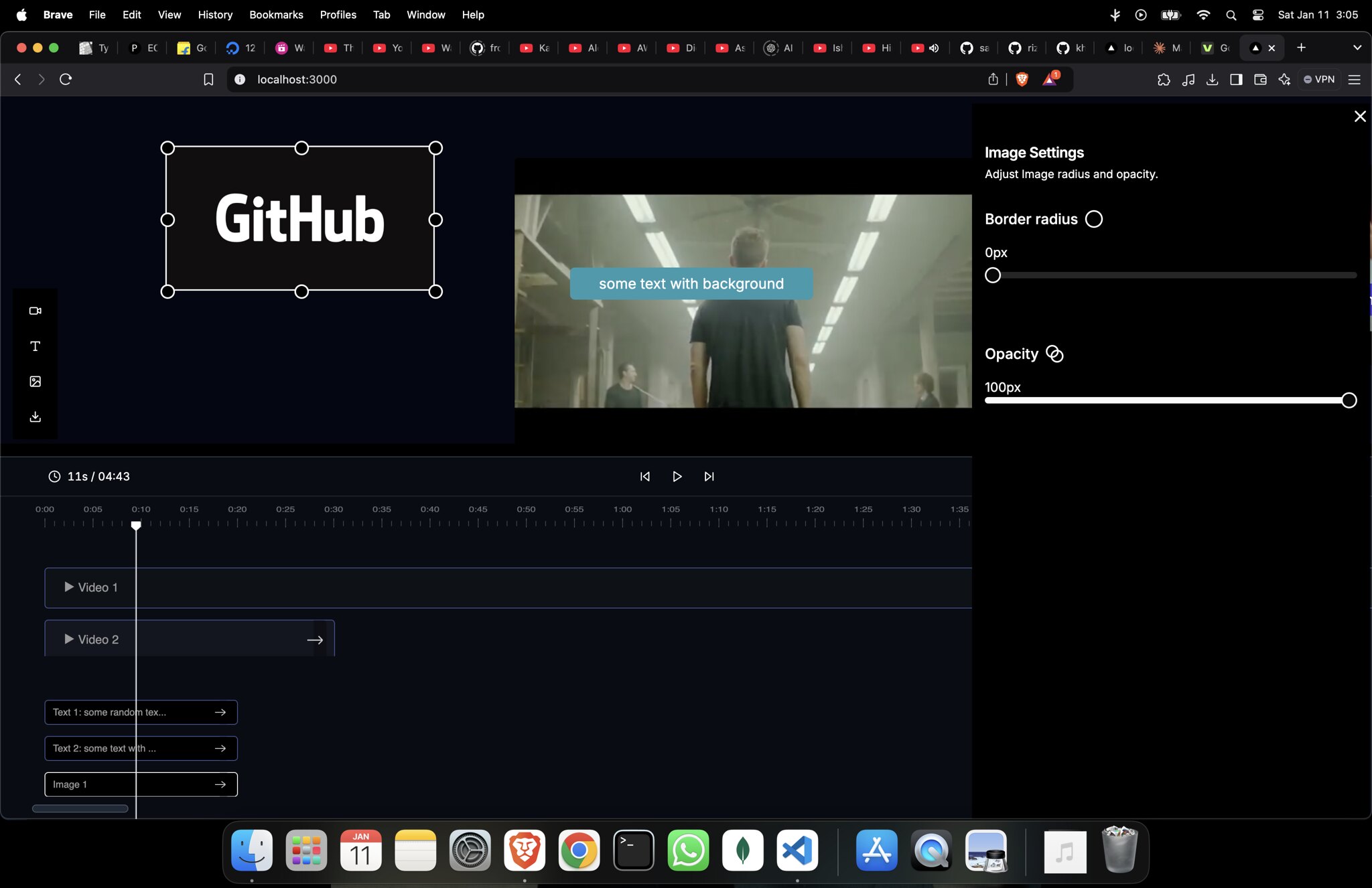Click the clock icon beside 11s / 04:43
The width and height of the screenshot is (1372, 888).
click(54, 477)
